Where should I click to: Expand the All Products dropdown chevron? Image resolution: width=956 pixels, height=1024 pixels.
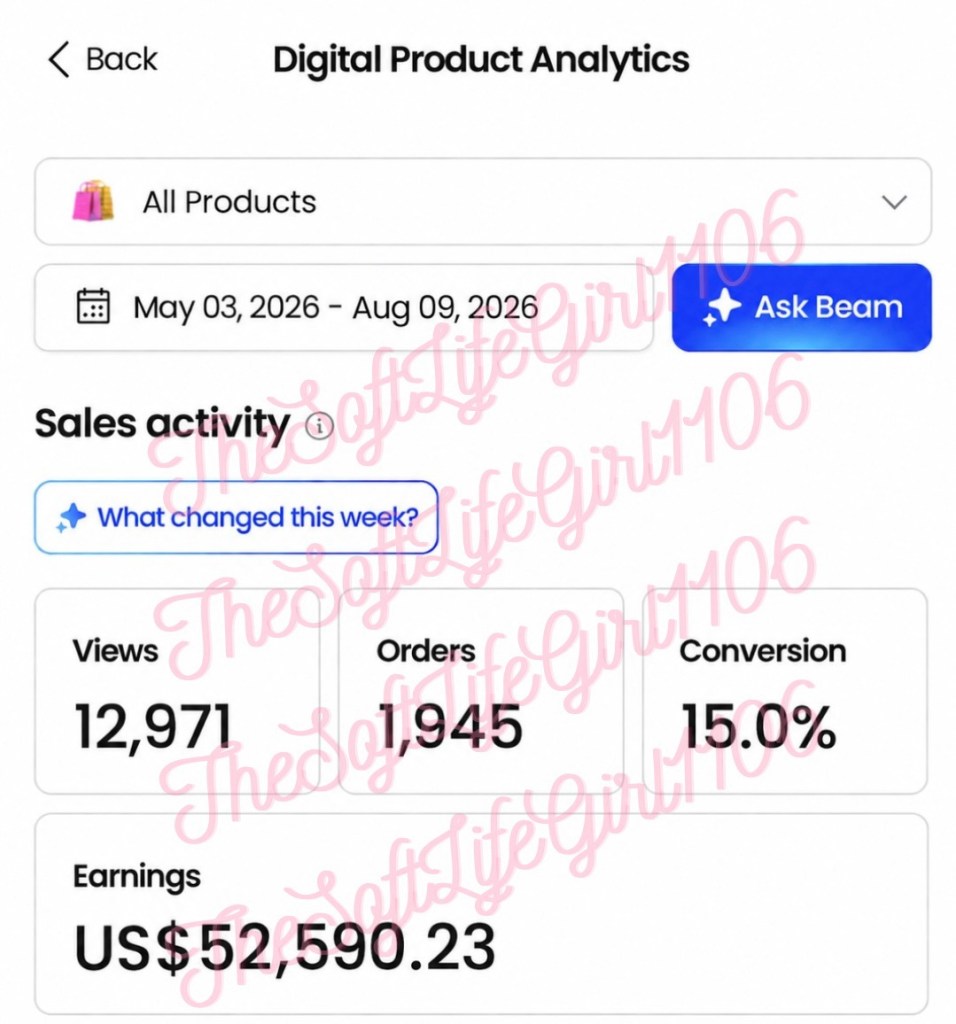tap(894, 202)
